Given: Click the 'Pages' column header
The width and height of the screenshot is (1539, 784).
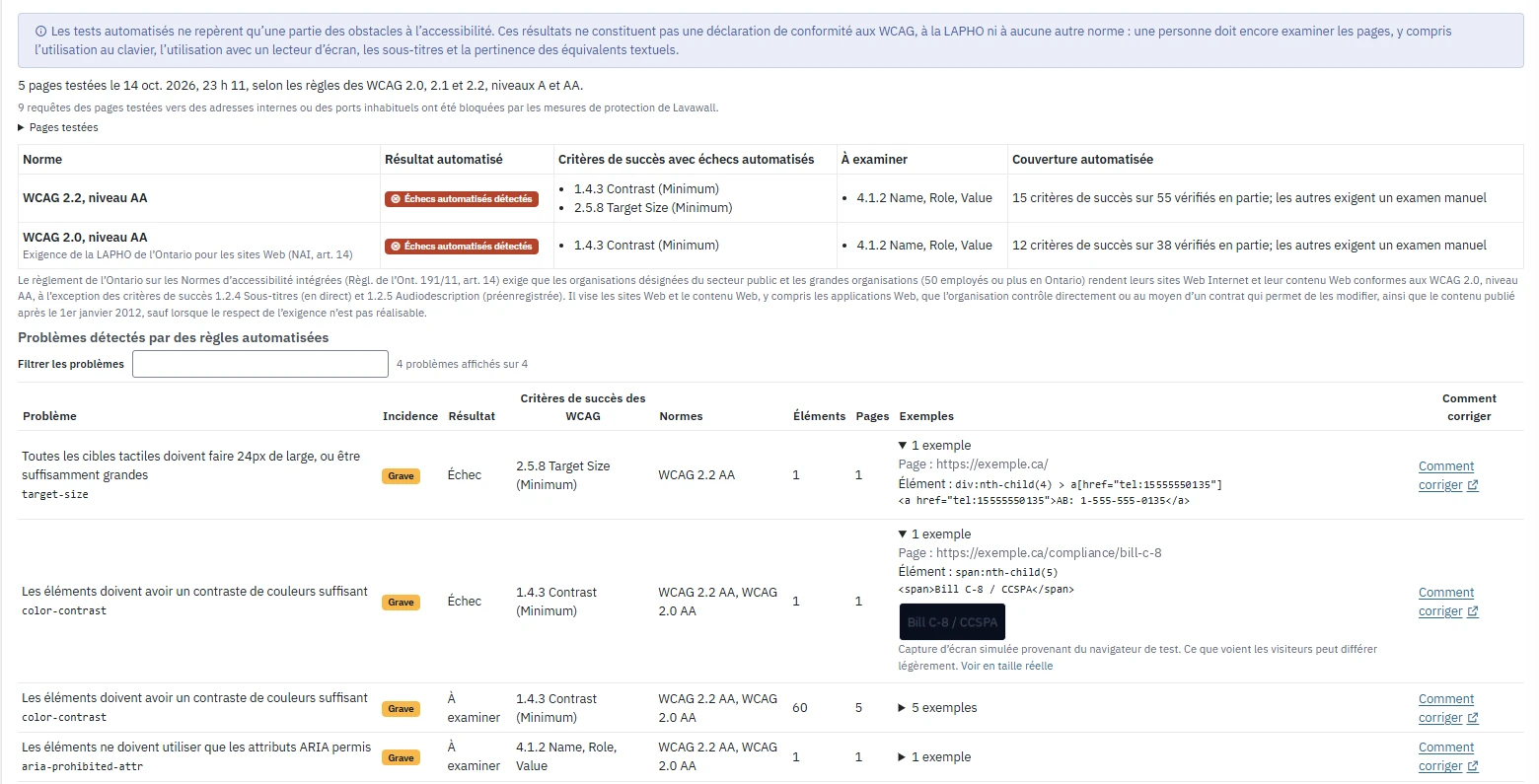Looking at the screenshot, I should (872, 416).
